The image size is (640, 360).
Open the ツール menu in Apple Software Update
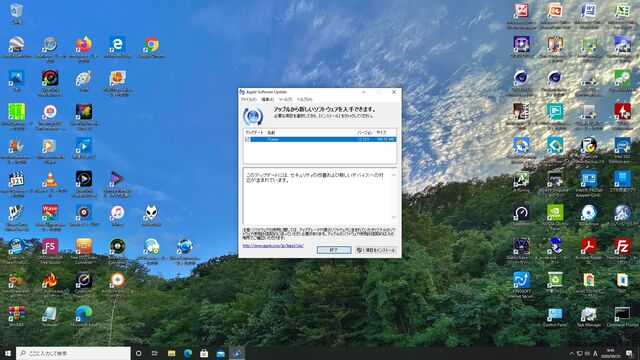285,99
